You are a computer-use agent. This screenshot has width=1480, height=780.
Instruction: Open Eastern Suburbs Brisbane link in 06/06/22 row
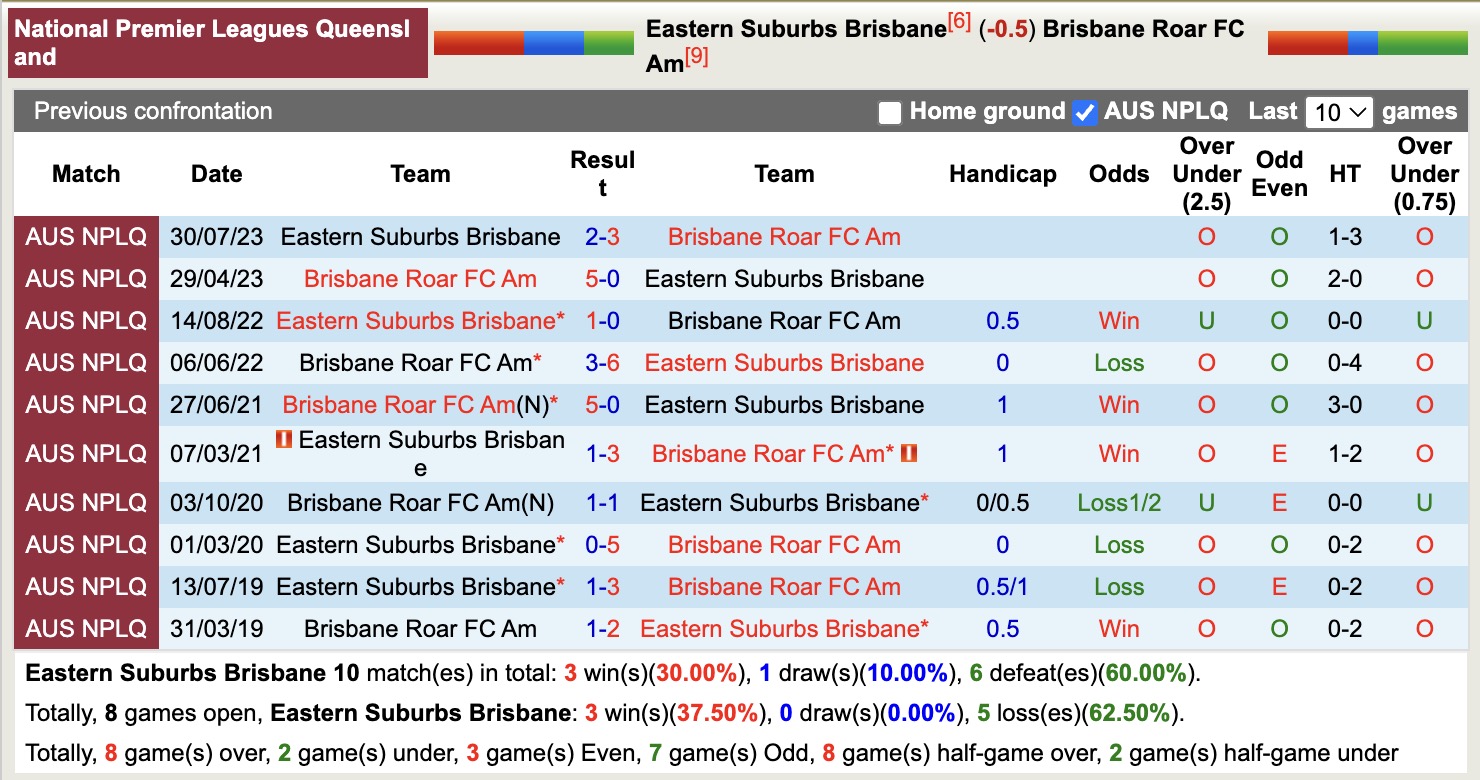[784, 363]
